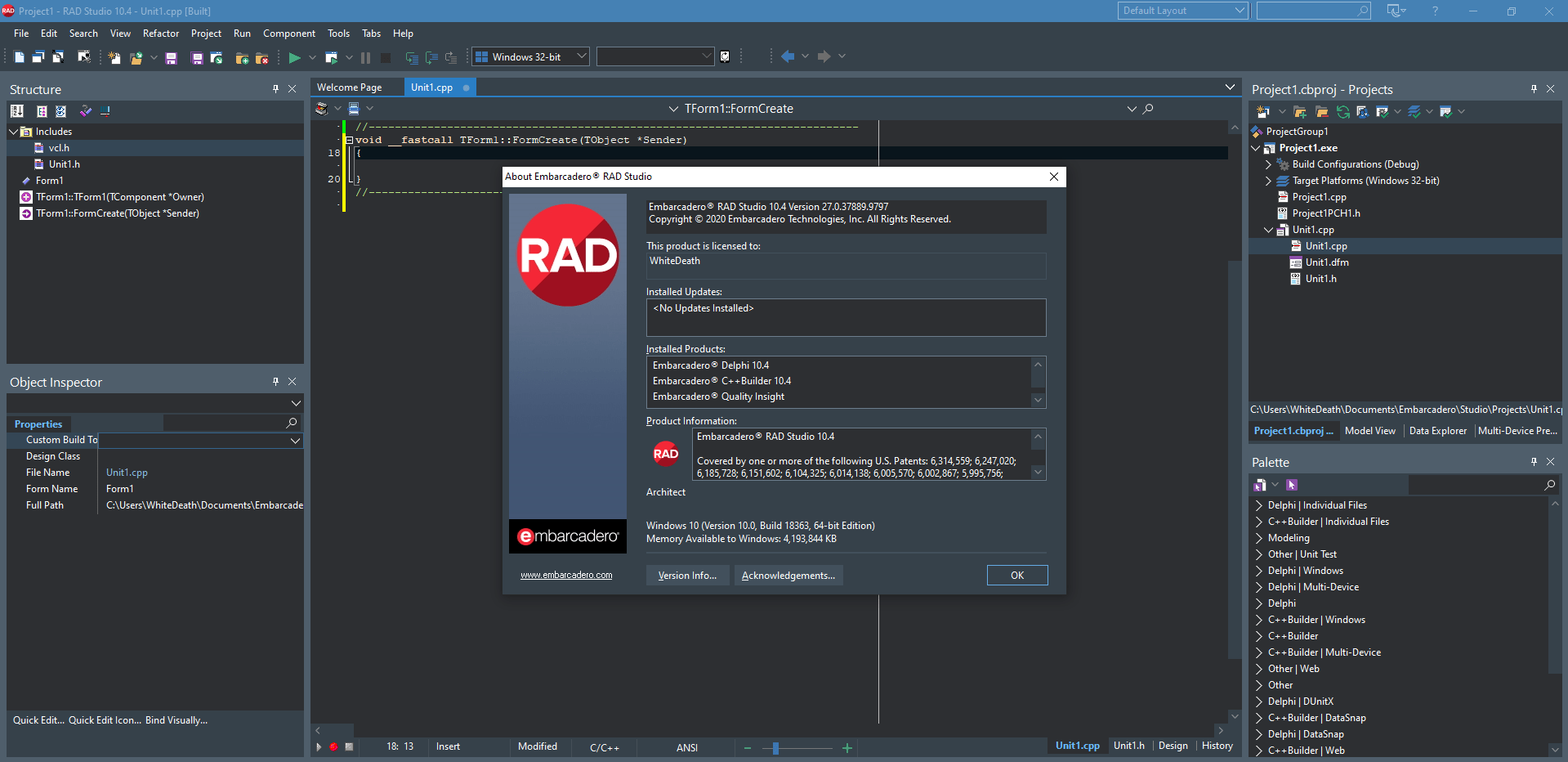Click the Bind Visually... link
The height and width of the screenshot is (762, 1568).
176,720
